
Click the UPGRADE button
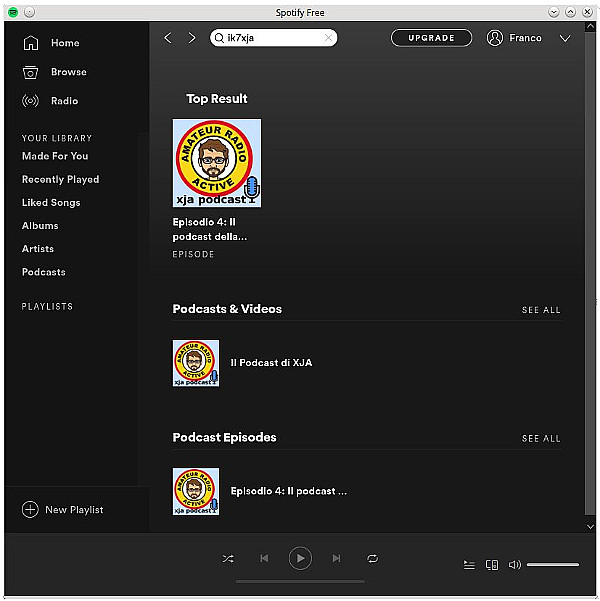(x=431, y=38)
